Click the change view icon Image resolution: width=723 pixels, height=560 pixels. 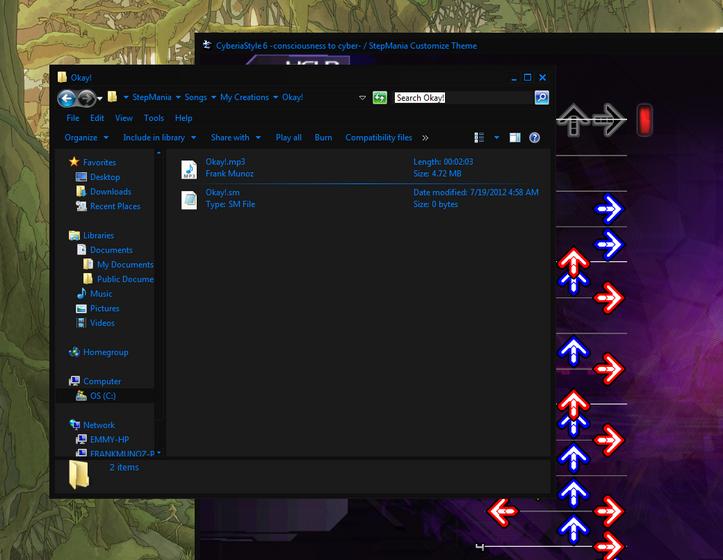pyautogui.click(x=479, y=137)
